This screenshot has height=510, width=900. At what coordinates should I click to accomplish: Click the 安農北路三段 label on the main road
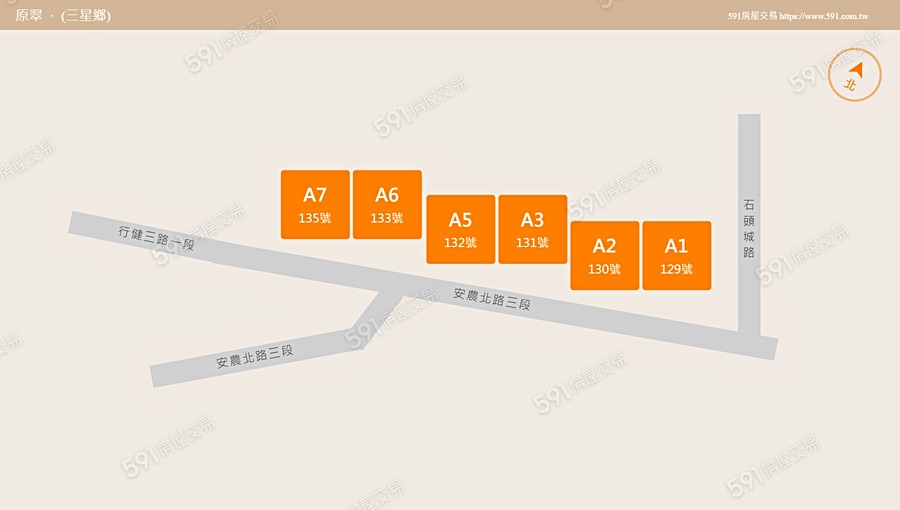point(491,298)
